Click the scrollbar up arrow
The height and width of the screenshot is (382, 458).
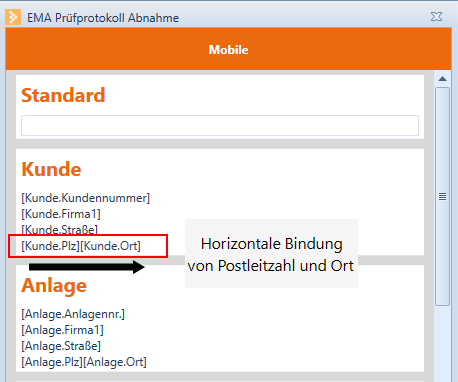(x=442, y=79)
